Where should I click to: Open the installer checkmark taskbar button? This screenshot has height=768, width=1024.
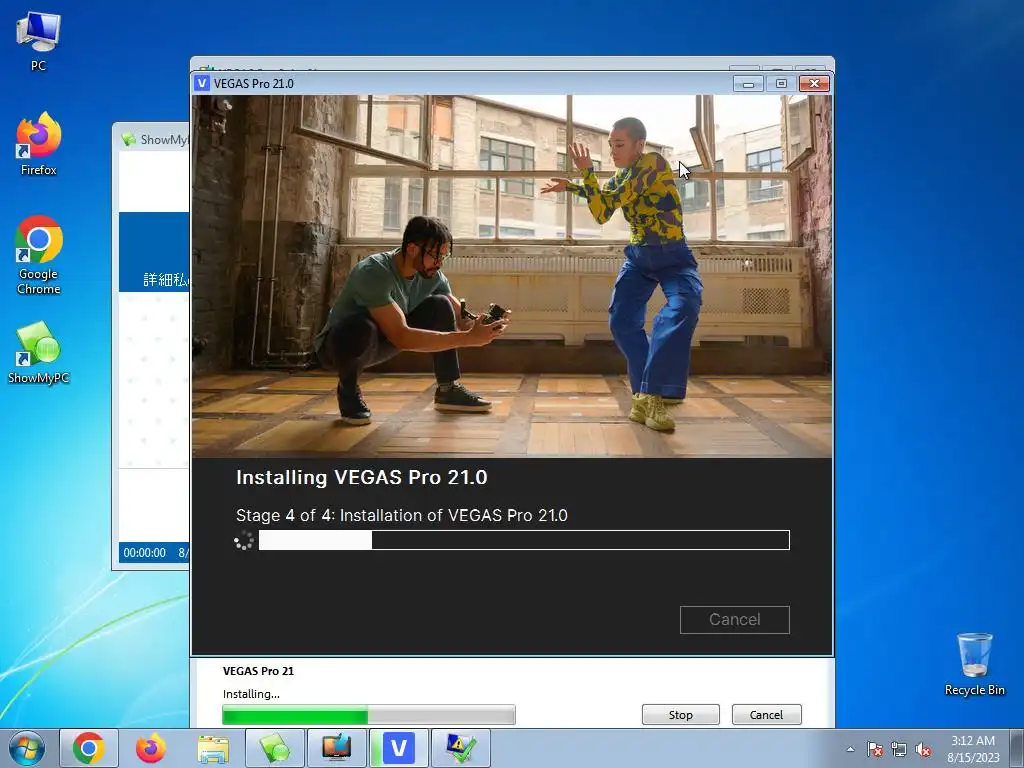coord(460,748)
